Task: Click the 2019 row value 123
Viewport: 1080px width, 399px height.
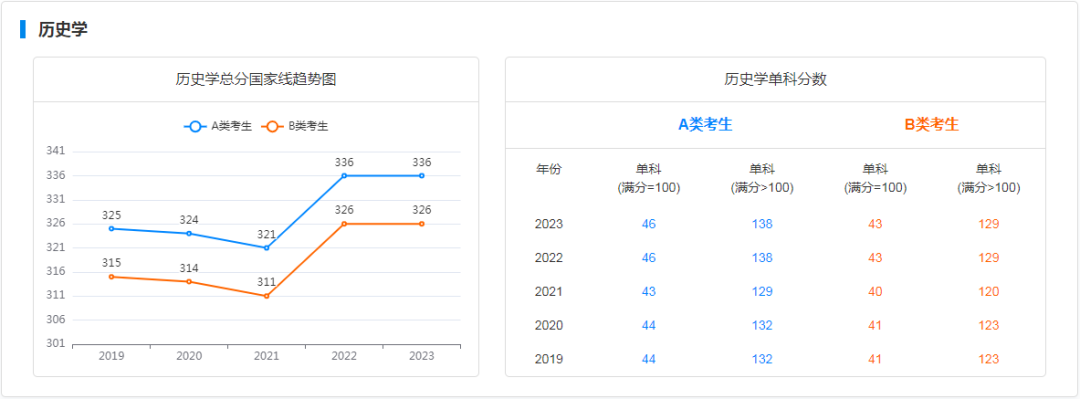Action: coord(989,359)
